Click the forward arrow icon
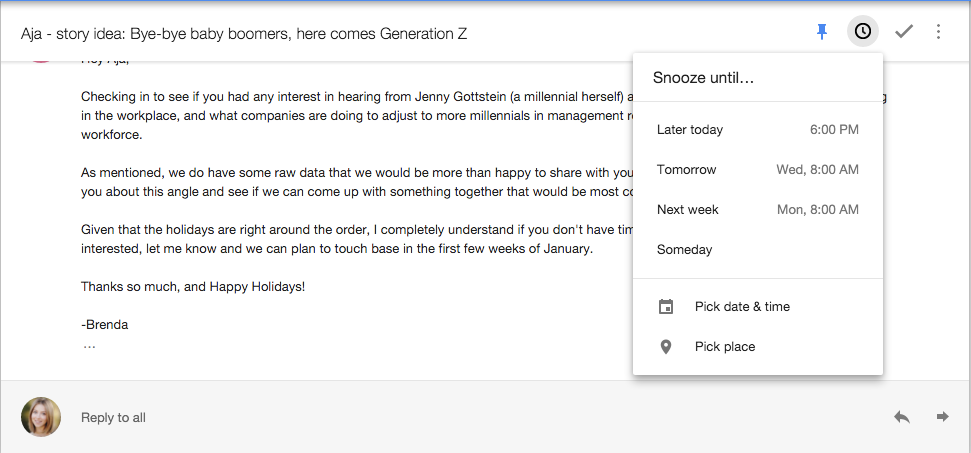This screenshot has height=453, width=971. [943, 417]
